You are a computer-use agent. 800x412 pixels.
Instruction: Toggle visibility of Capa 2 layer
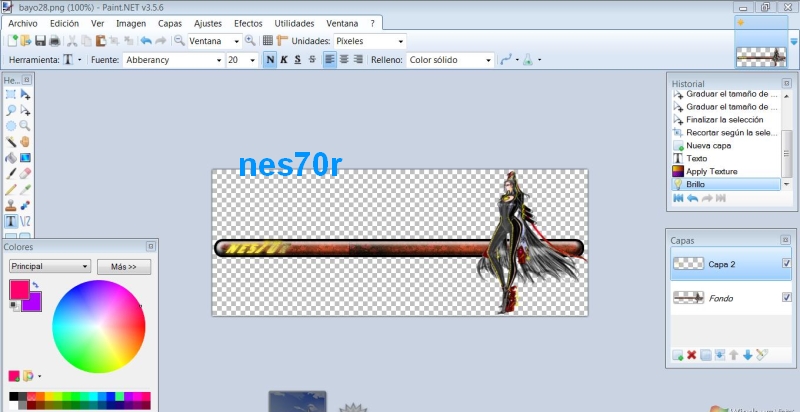pyautogui.click(x=786, y=263)
